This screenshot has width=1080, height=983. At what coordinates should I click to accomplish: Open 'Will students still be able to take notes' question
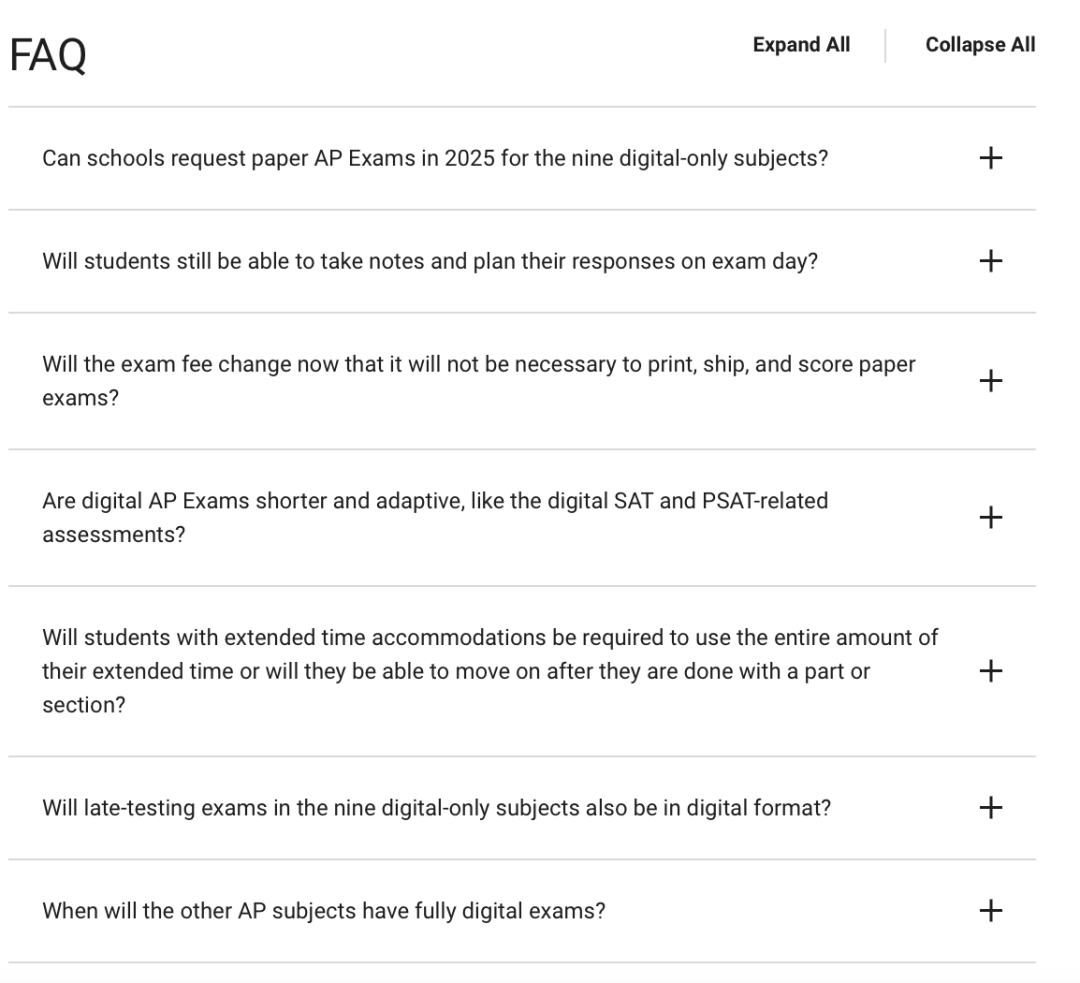[x=430, y=262]
